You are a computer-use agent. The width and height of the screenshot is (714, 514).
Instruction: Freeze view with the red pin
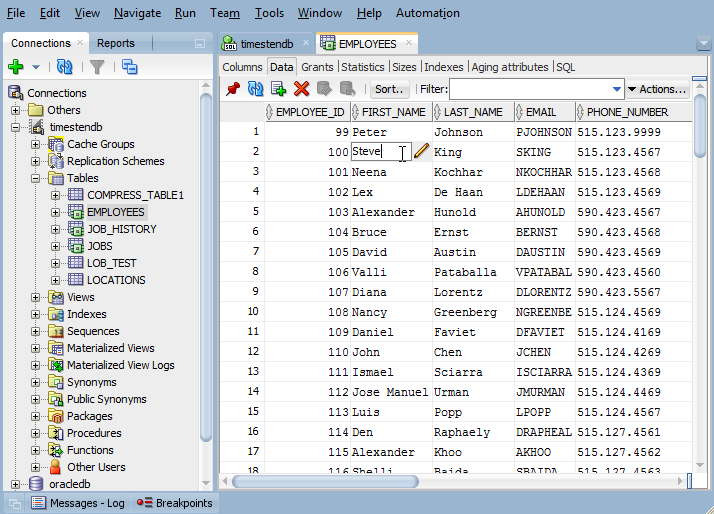233,88
